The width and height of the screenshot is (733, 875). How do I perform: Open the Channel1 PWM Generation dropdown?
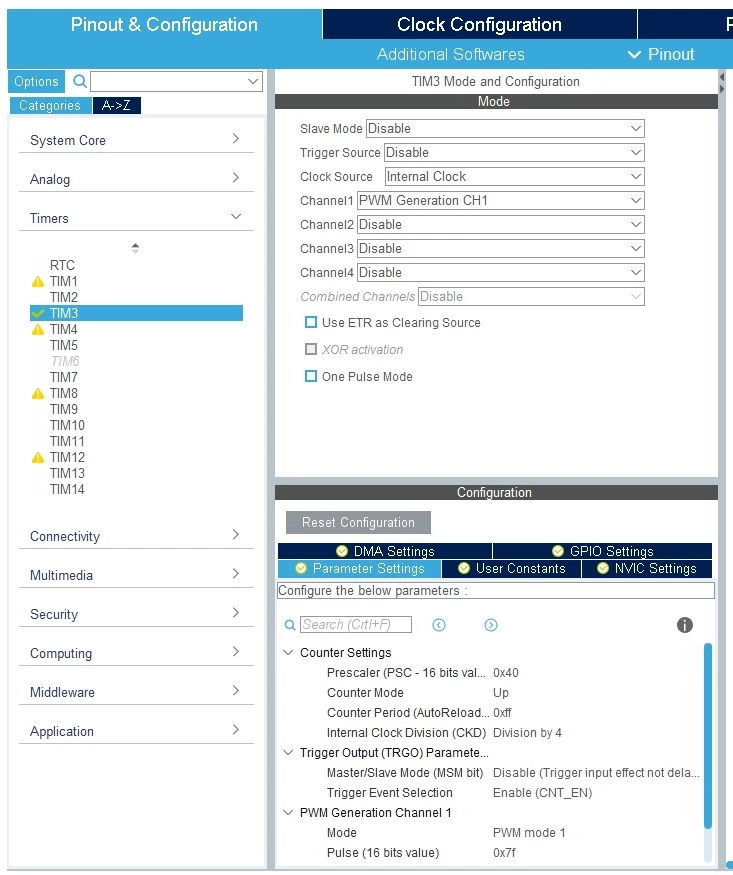500,200
